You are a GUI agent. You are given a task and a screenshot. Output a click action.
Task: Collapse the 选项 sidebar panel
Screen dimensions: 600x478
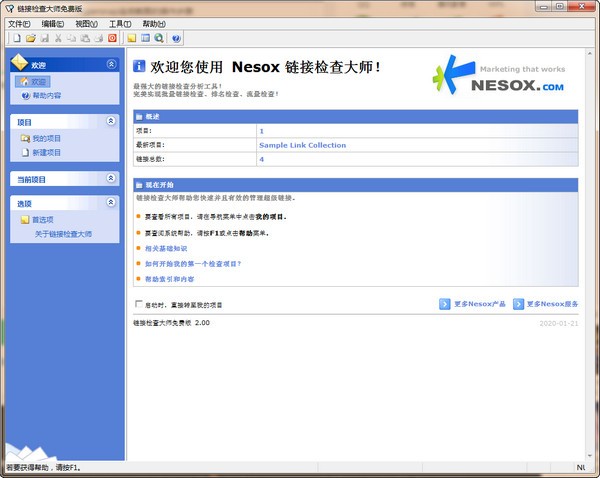pos(110,203)
